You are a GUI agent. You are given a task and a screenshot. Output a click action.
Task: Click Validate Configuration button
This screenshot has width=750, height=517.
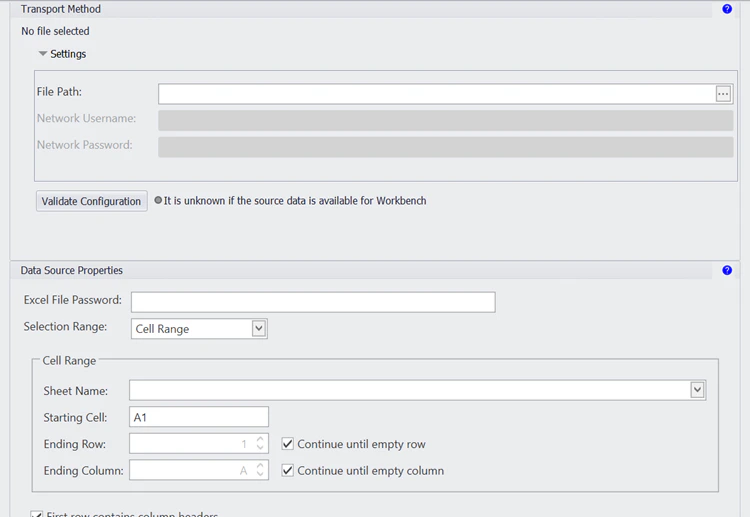tap(91, 201)
